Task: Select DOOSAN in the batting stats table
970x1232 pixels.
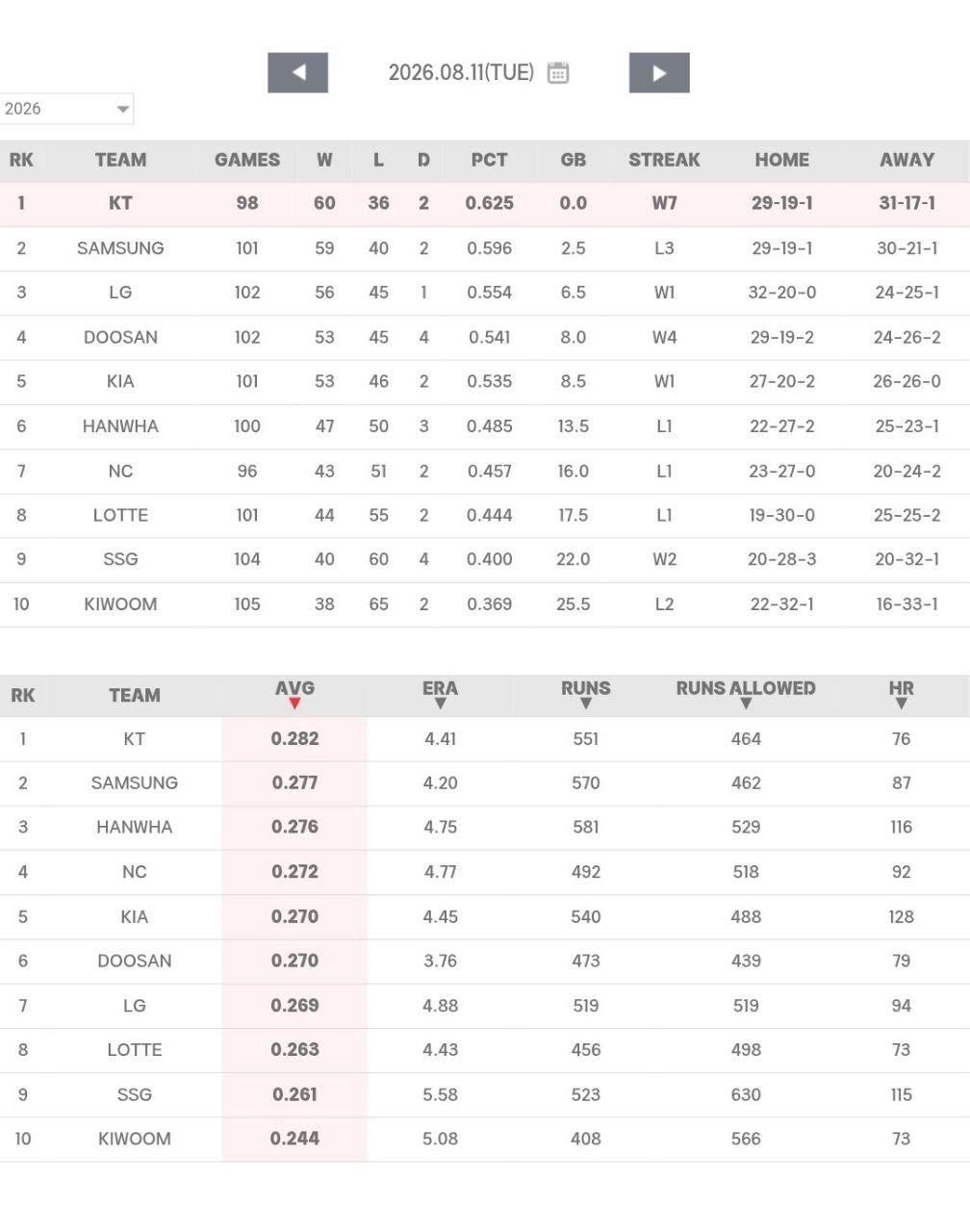Action: click(x=135, y=962)
